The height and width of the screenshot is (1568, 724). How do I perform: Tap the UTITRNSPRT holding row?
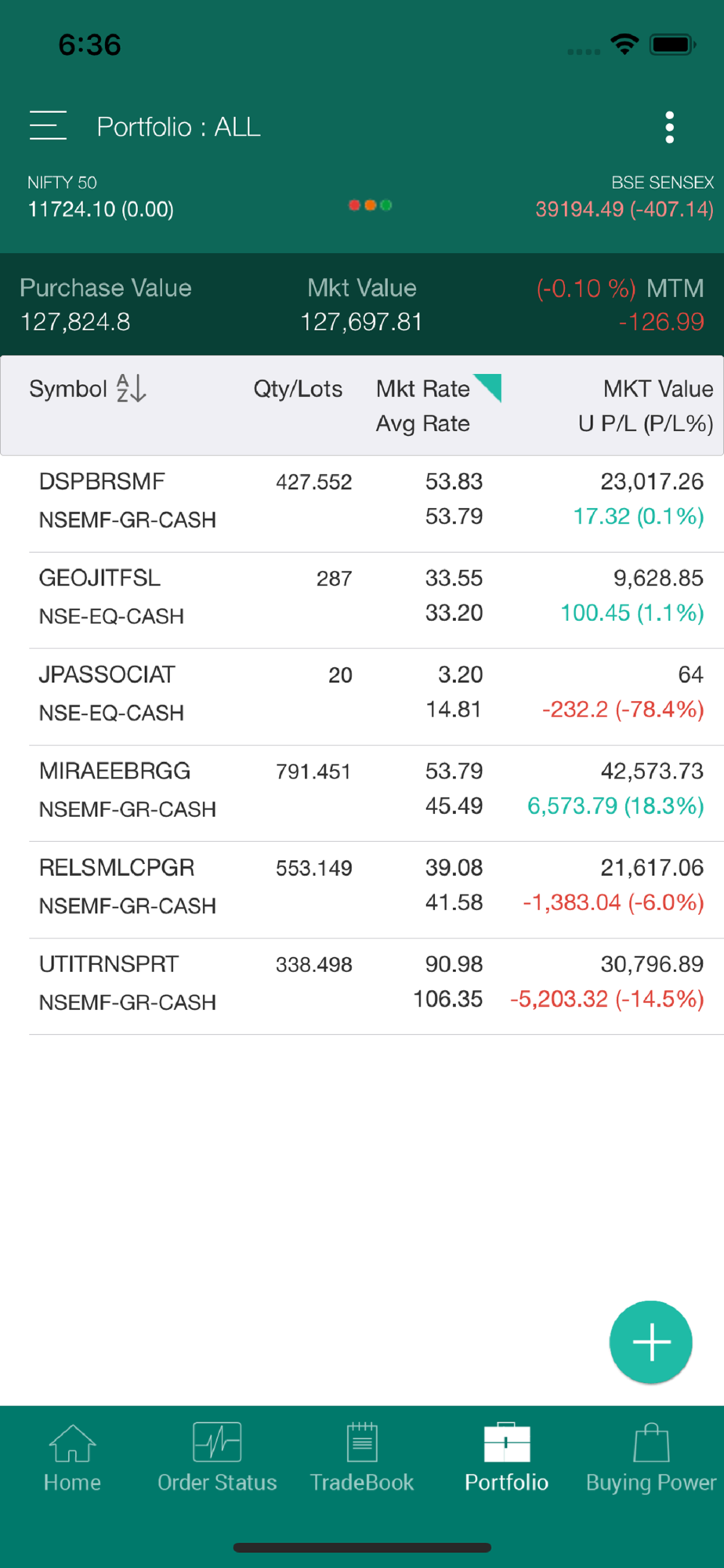[371, 982]
